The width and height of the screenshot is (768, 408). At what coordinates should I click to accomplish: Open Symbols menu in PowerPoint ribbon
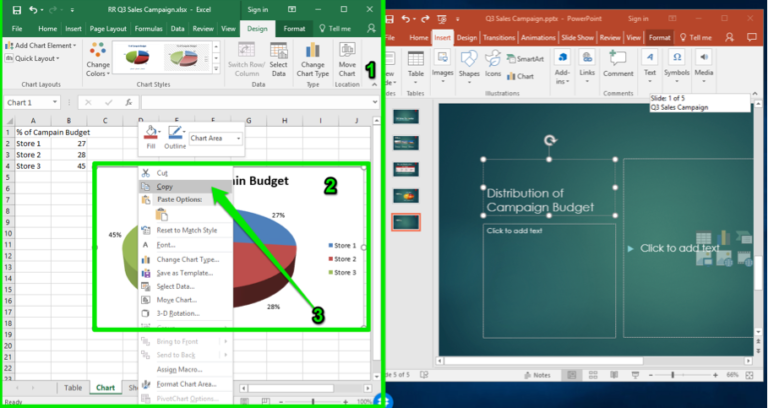pos(677,66)
